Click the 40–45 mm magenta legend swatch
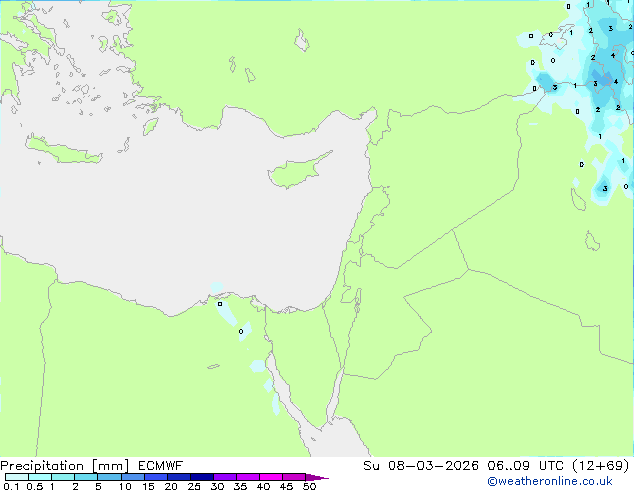 271,477
